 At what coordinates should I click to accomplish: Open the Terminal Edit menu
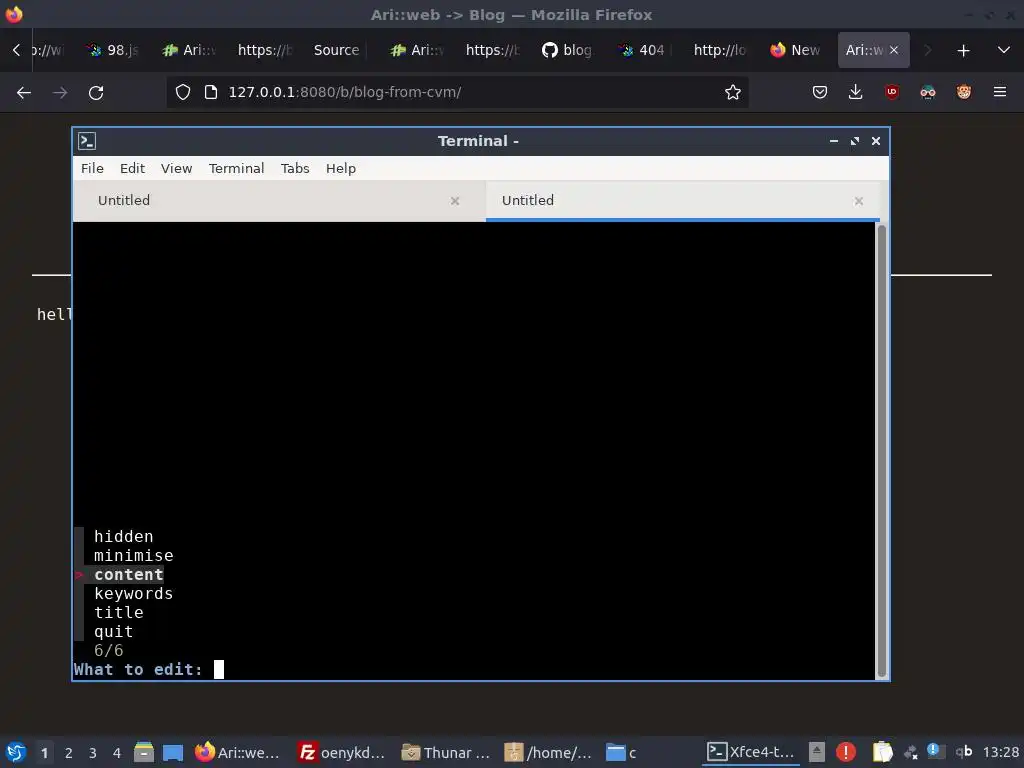click(132, 168)
